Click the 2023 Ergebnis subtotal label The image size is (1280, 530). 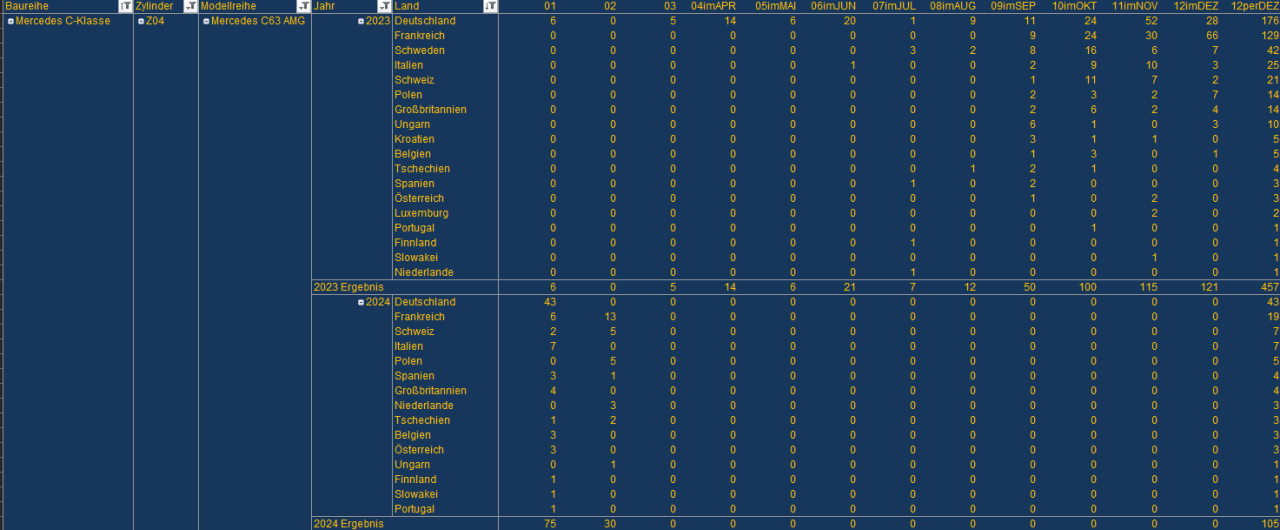tap(348, 287)
